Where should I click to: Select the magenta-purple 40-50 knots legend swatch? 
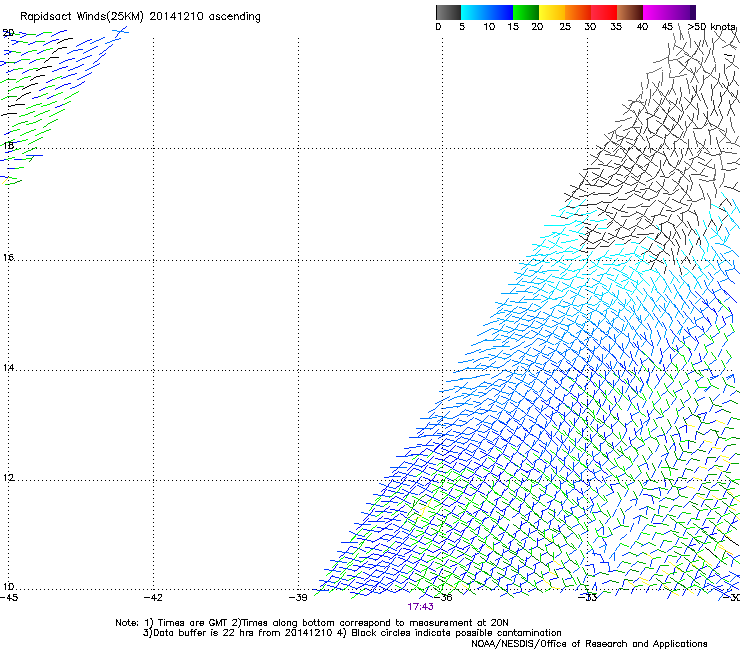coord(669,12)
